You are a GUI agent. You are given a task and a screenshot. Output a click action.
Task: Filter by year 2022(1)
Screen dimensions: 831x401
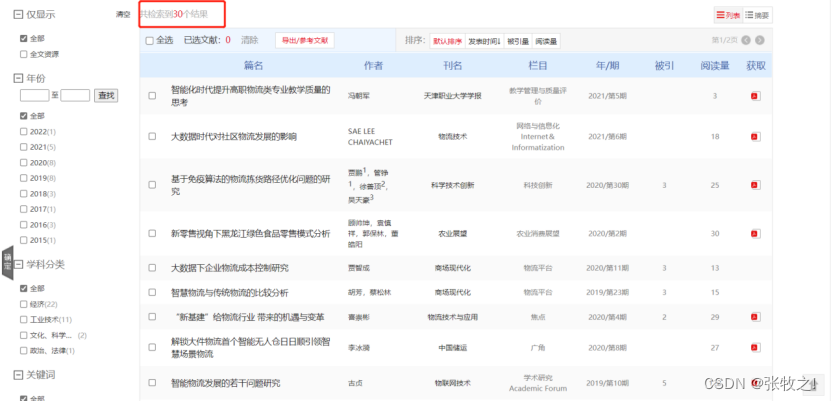point(23,131)
